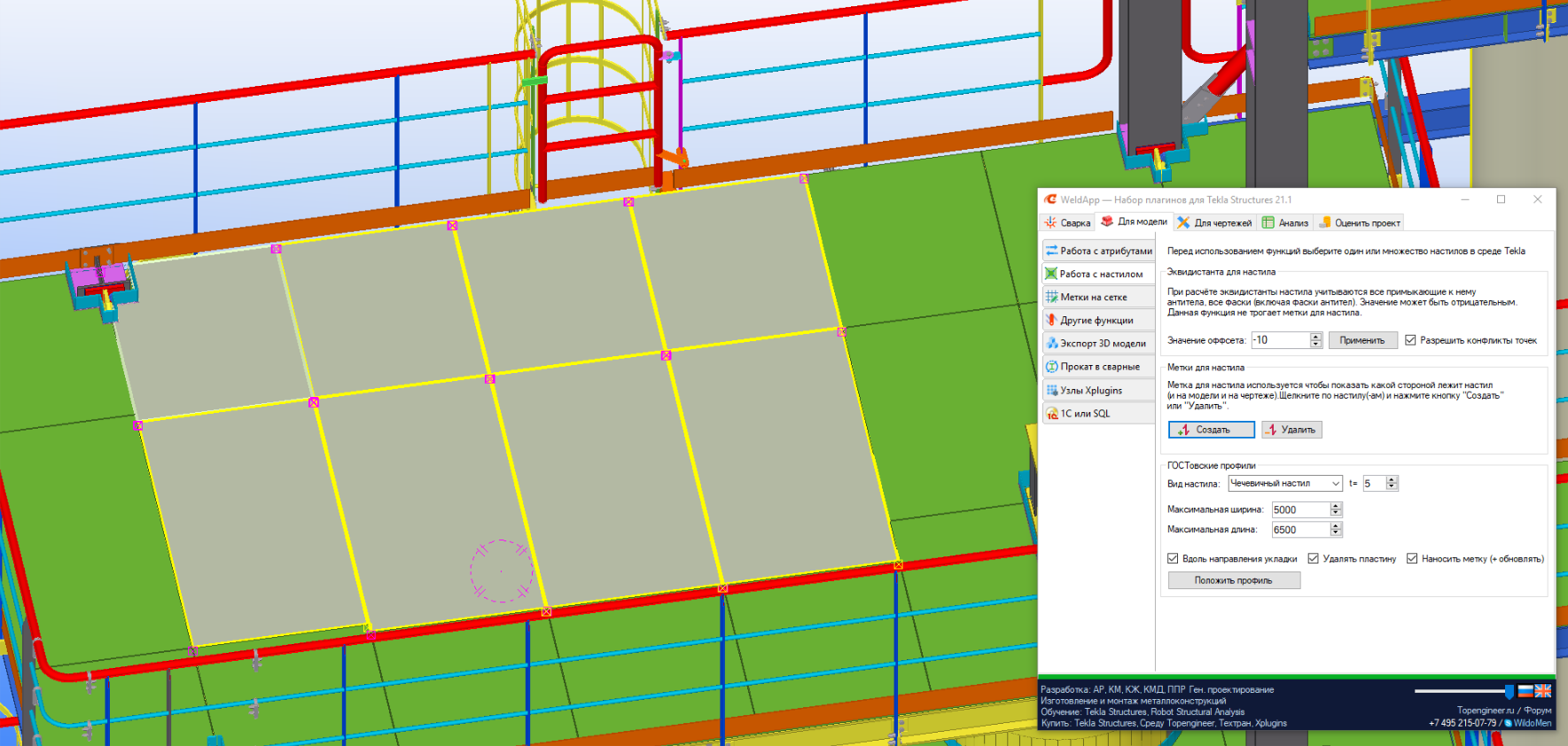Open the Для чертежей tab
The height and width of the screenshot is (746, 1568).
pyautogui.click(x=1215, y=222)
